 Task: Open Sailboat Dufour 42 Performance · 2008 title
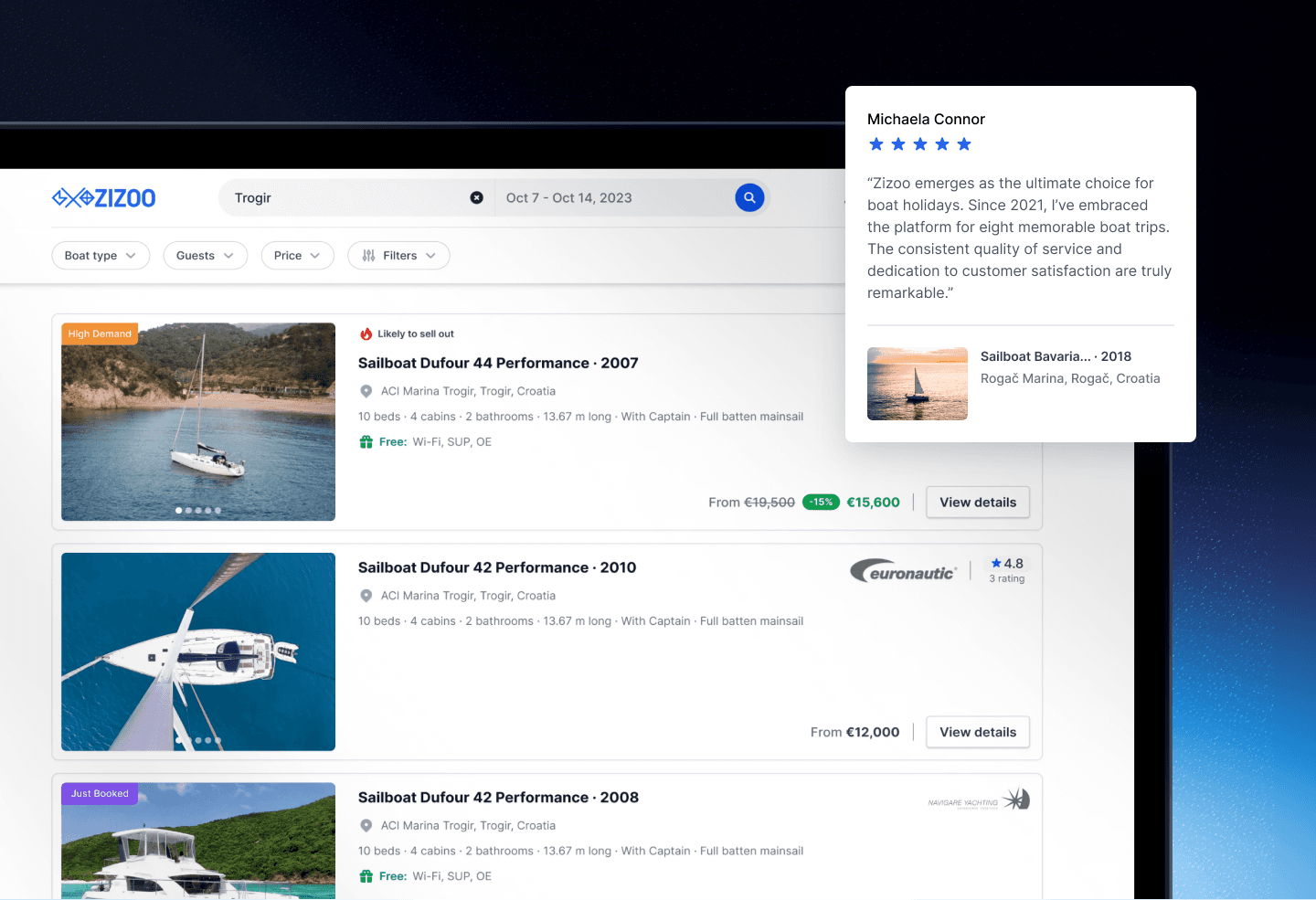click(x=498, y=798)
